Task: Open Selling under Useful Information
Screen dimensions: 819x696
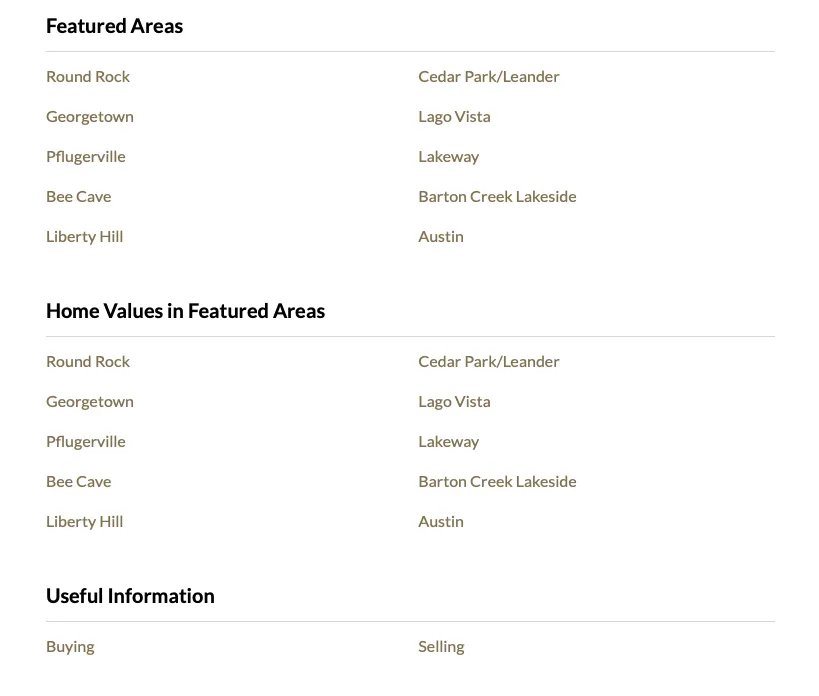Action: coord(441,647)
